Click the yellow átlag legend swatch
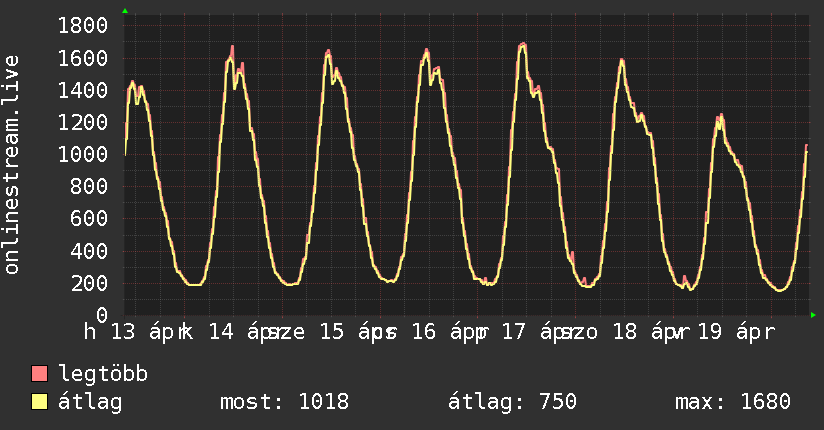This screenshot has width=824, height=430. 40,402
